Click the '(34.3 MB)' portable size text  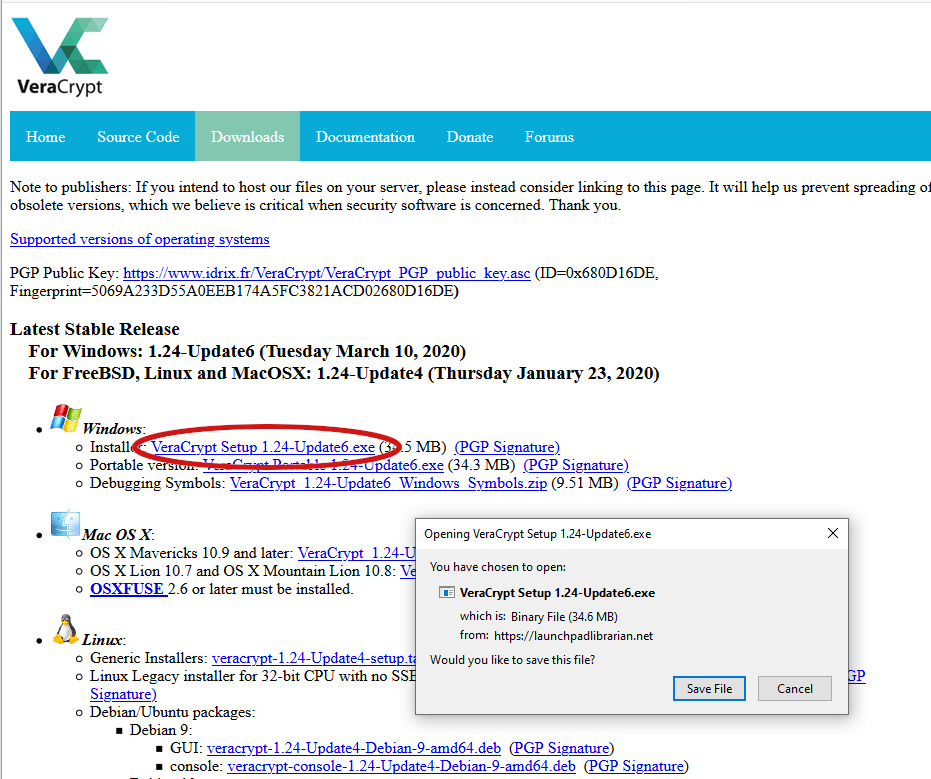tap(481, 465)
